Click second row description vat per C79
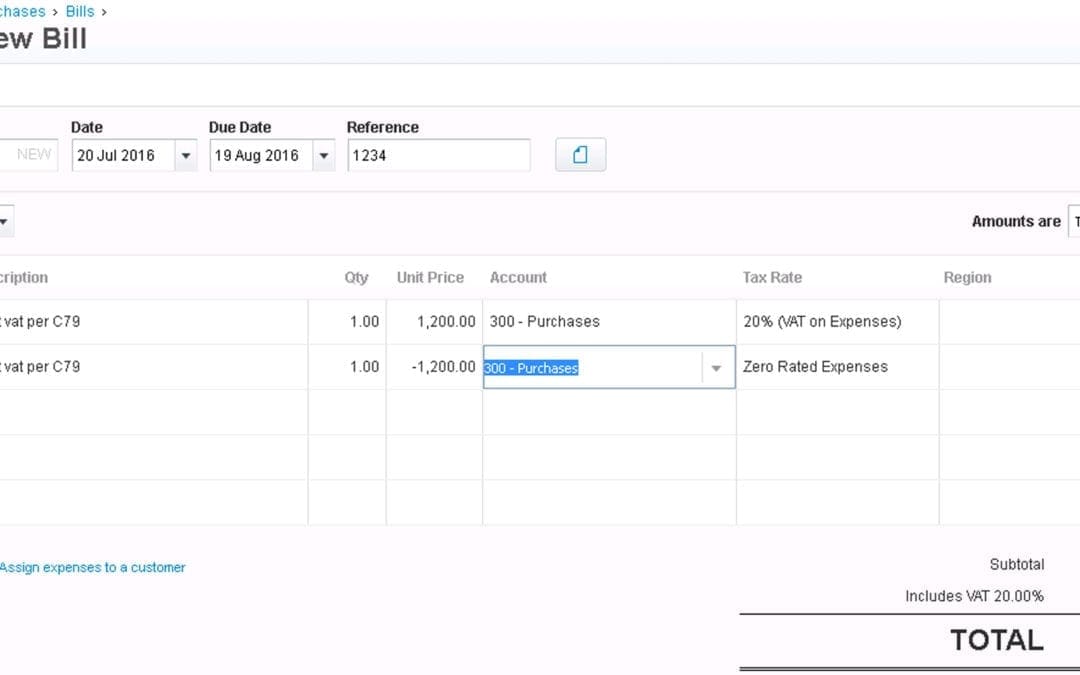Image resolution: width=1080 pixels, height=675 pixels. pyautogui.click(x=154, y=367)
